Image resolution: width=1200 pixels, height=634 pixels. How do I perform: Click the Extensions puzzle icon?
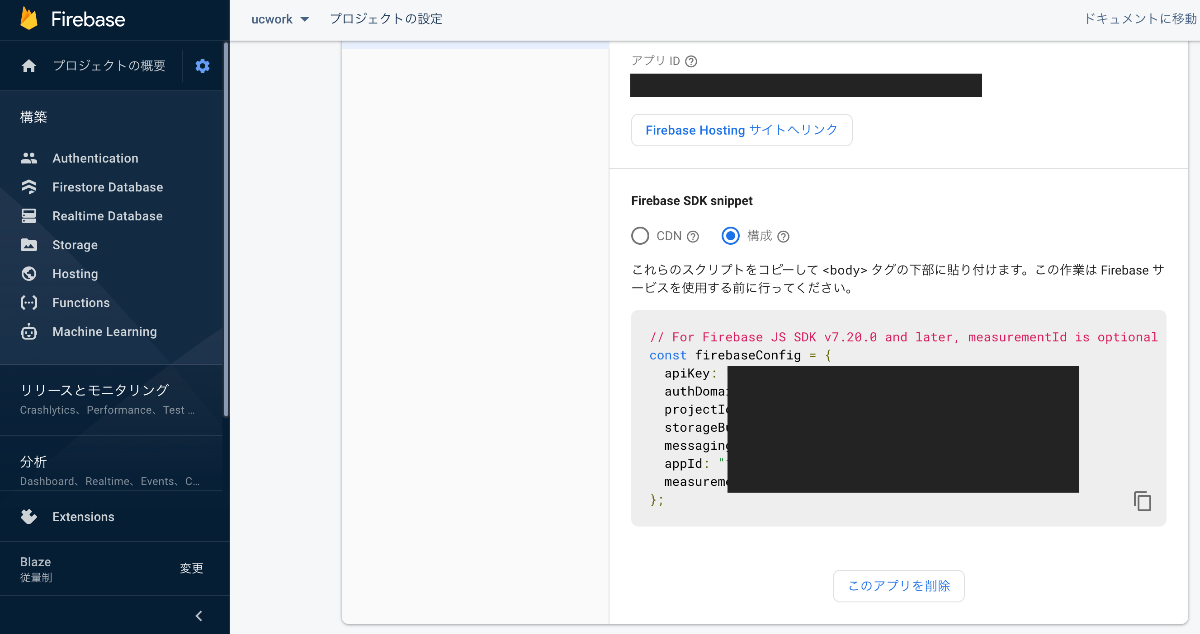[x=29, y=517]
